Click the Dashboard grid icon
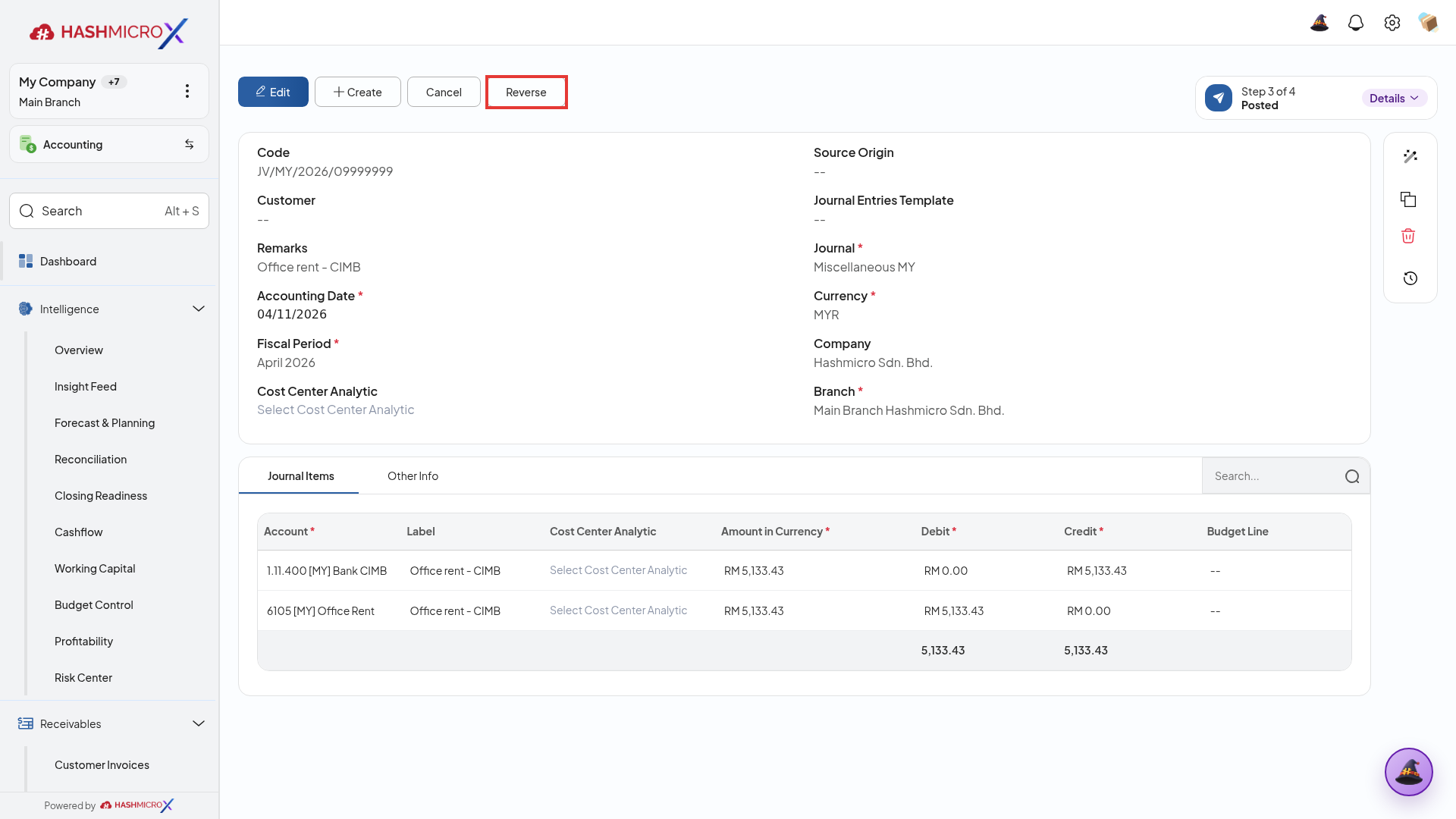Image resolution: width=1456 pixels, height=819 pixels. (26, 261)
